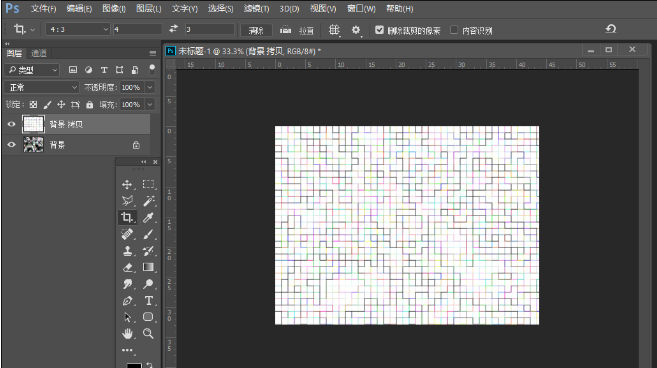This screenshot has height=368, width=657.
Task: Open the 滤镜(T) menu
Action: tap(256, 8)
